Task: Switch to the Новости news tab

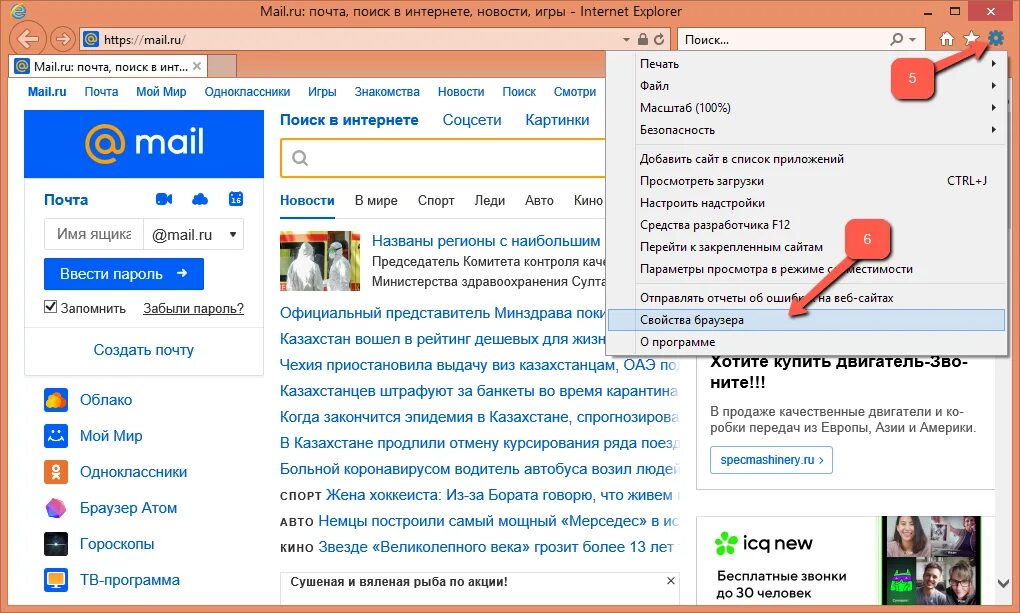Action: pyautogui.click(x=307, y=200)
